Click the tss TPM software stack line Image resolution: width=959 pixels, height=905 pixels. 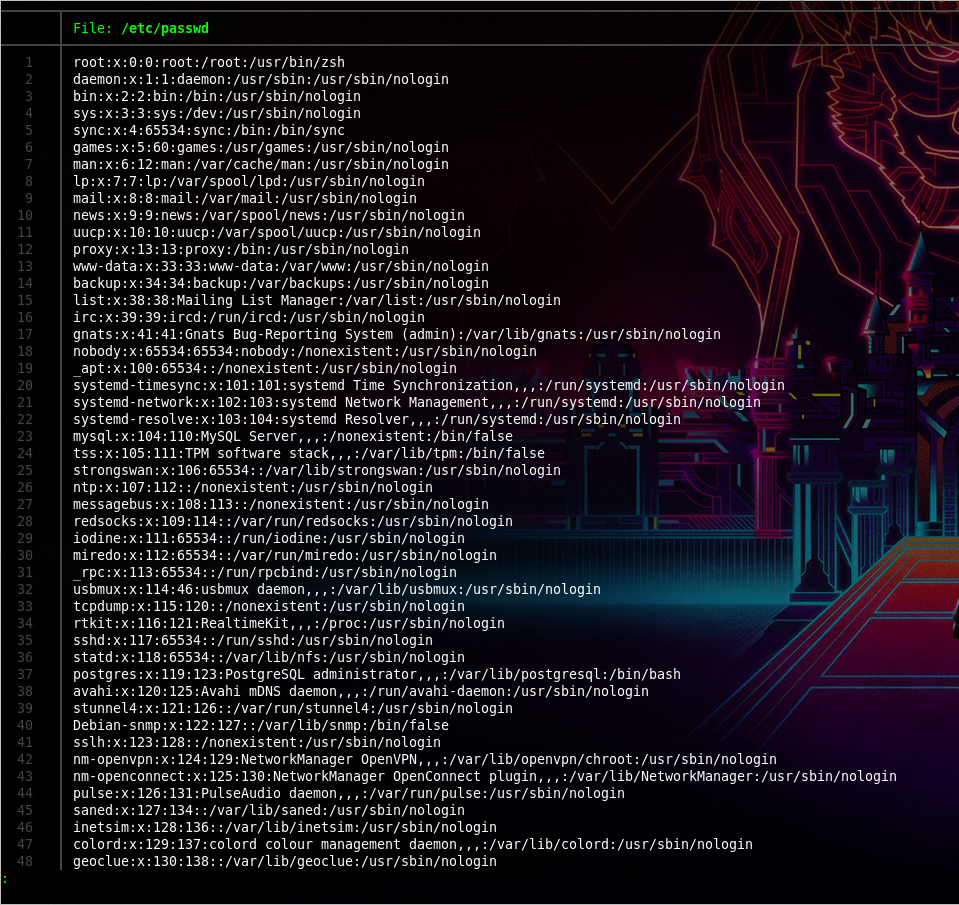click(308, 453)
